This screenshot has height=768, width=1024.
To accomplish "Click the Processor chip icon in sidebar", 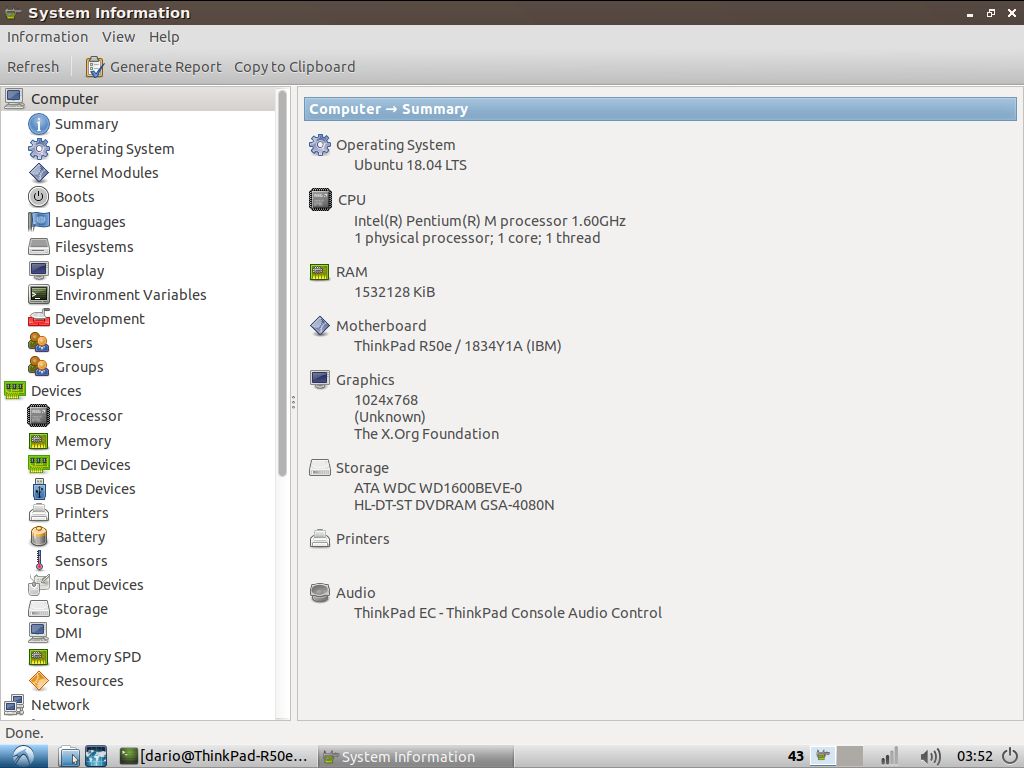I will click(x=39, y=415).
